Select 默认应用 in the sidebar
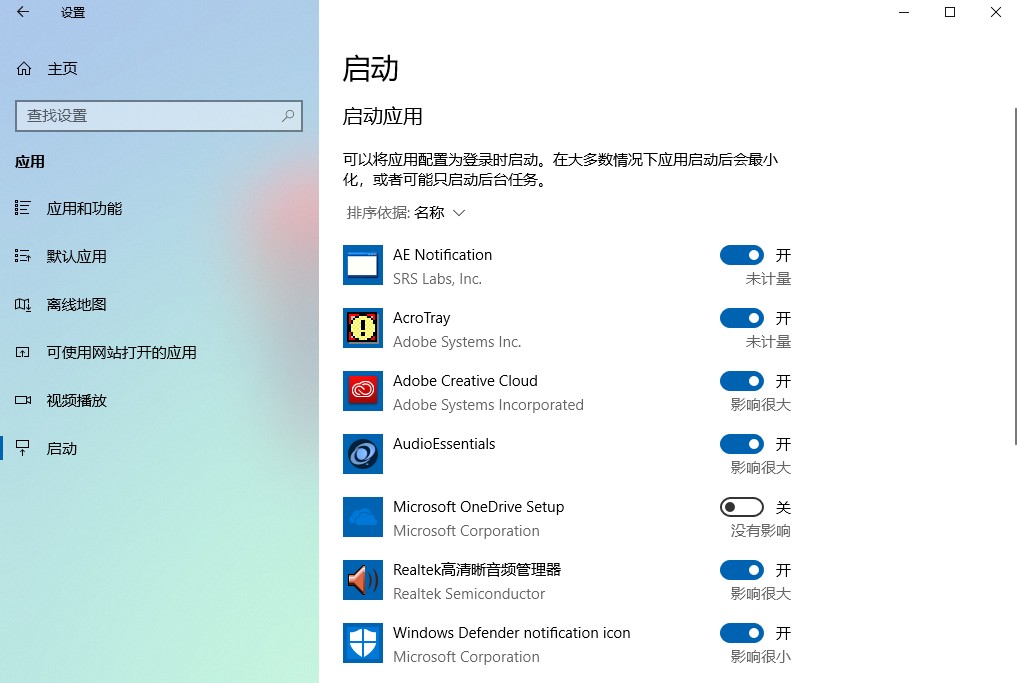1017x683 pixels. 76,257
